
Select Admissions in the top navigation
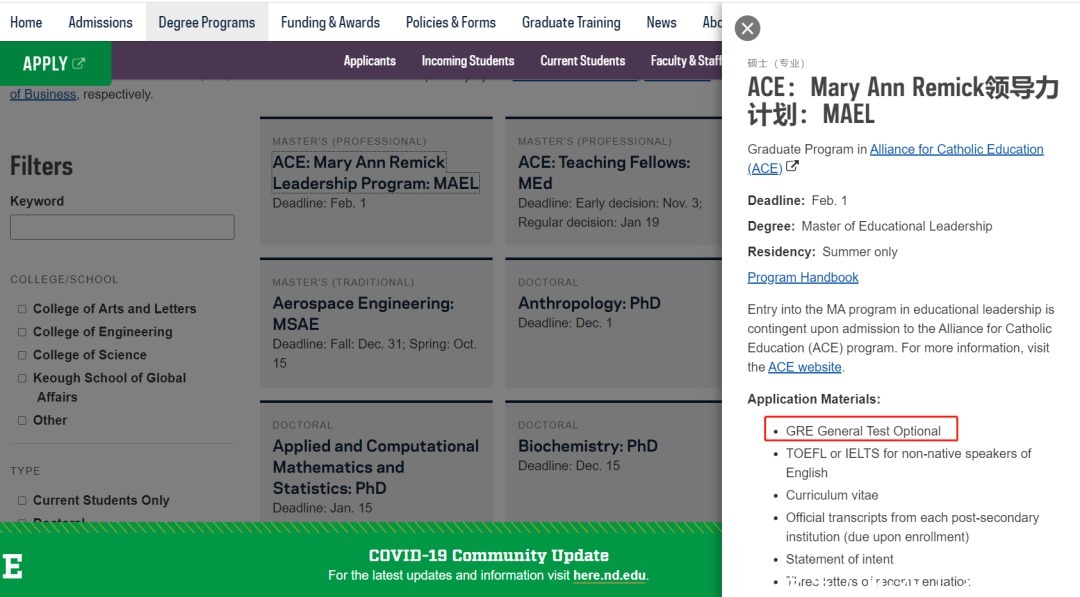click(100, 21)
